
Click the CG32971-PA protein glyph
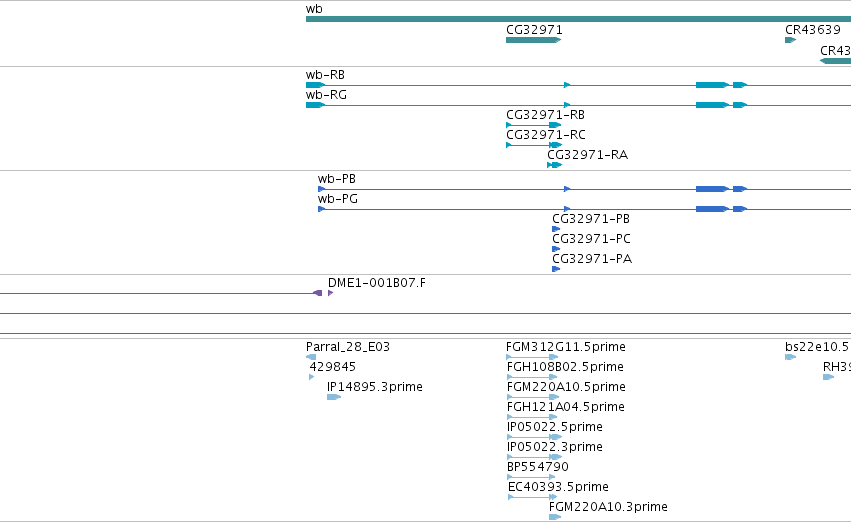(556, 269)
